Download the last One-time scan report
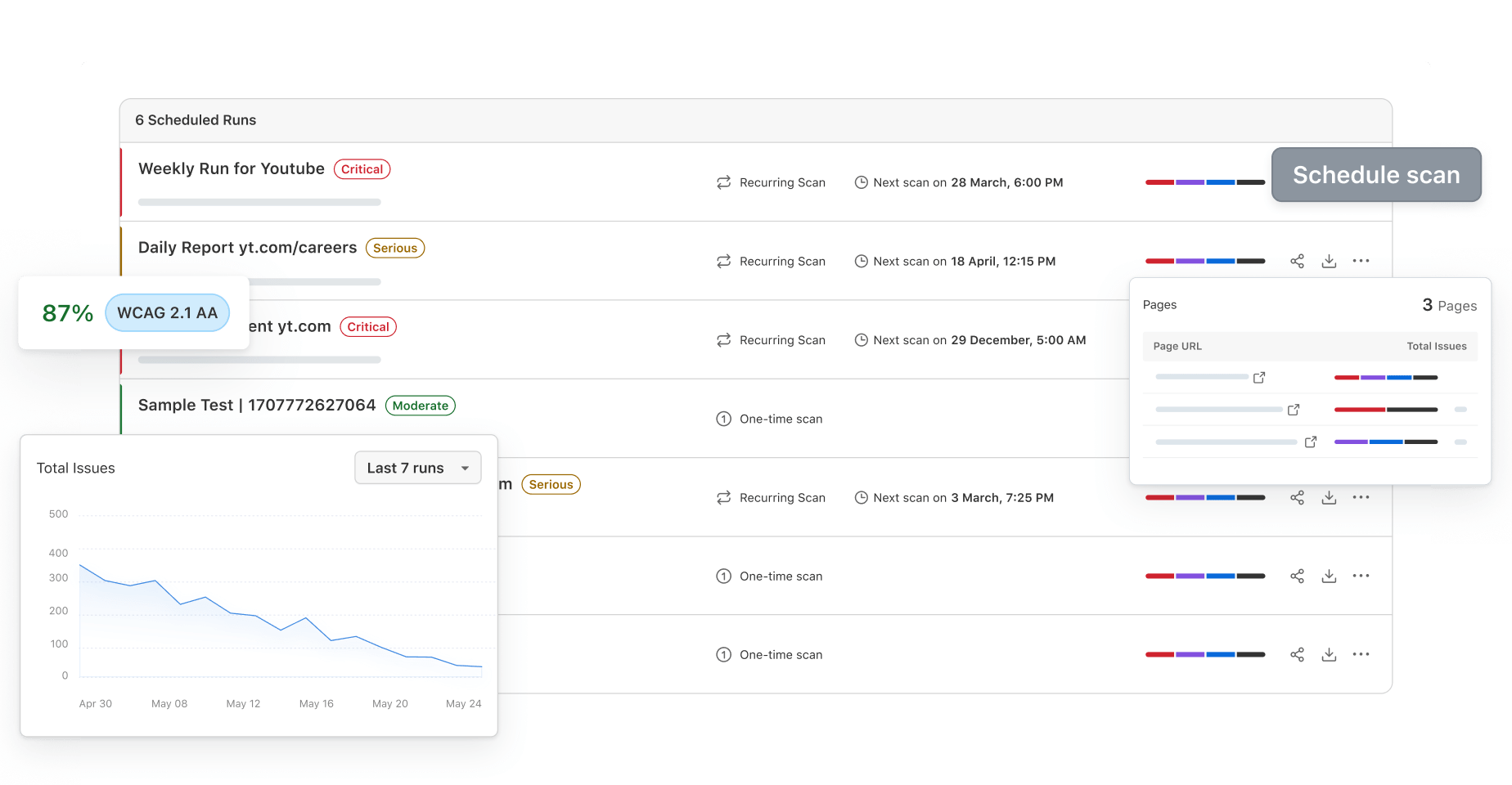1512x785 pixels. [1329, 654]
